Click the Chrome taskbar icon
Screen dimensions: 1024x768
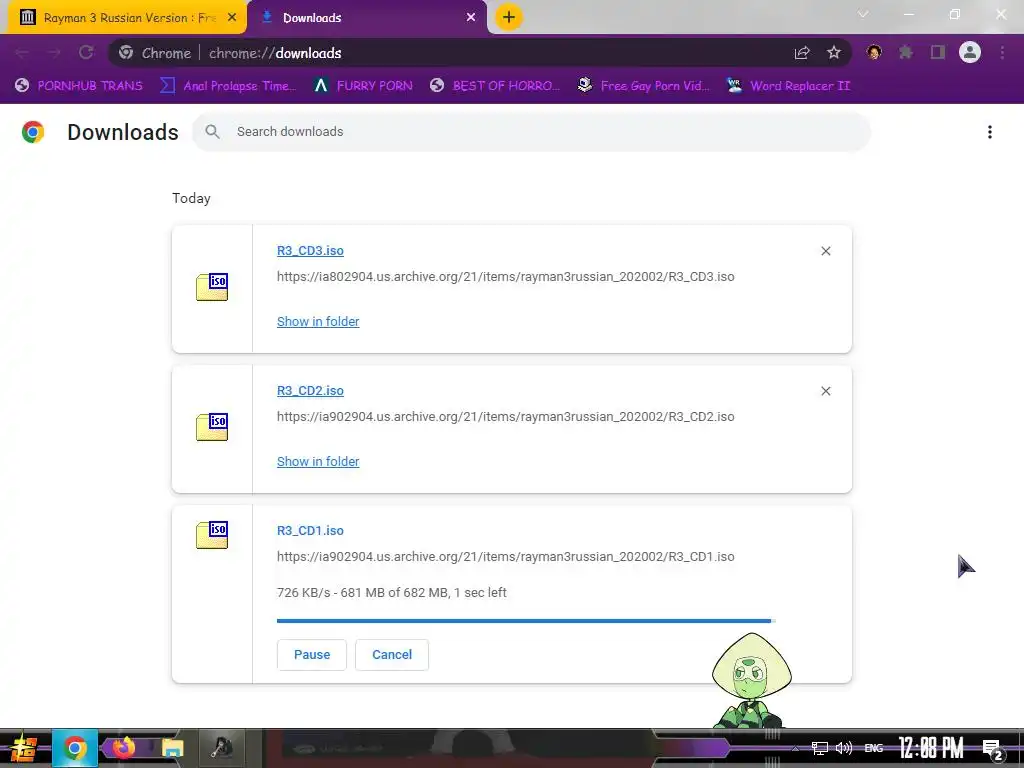pyautogui.click(x=75, y=748)
